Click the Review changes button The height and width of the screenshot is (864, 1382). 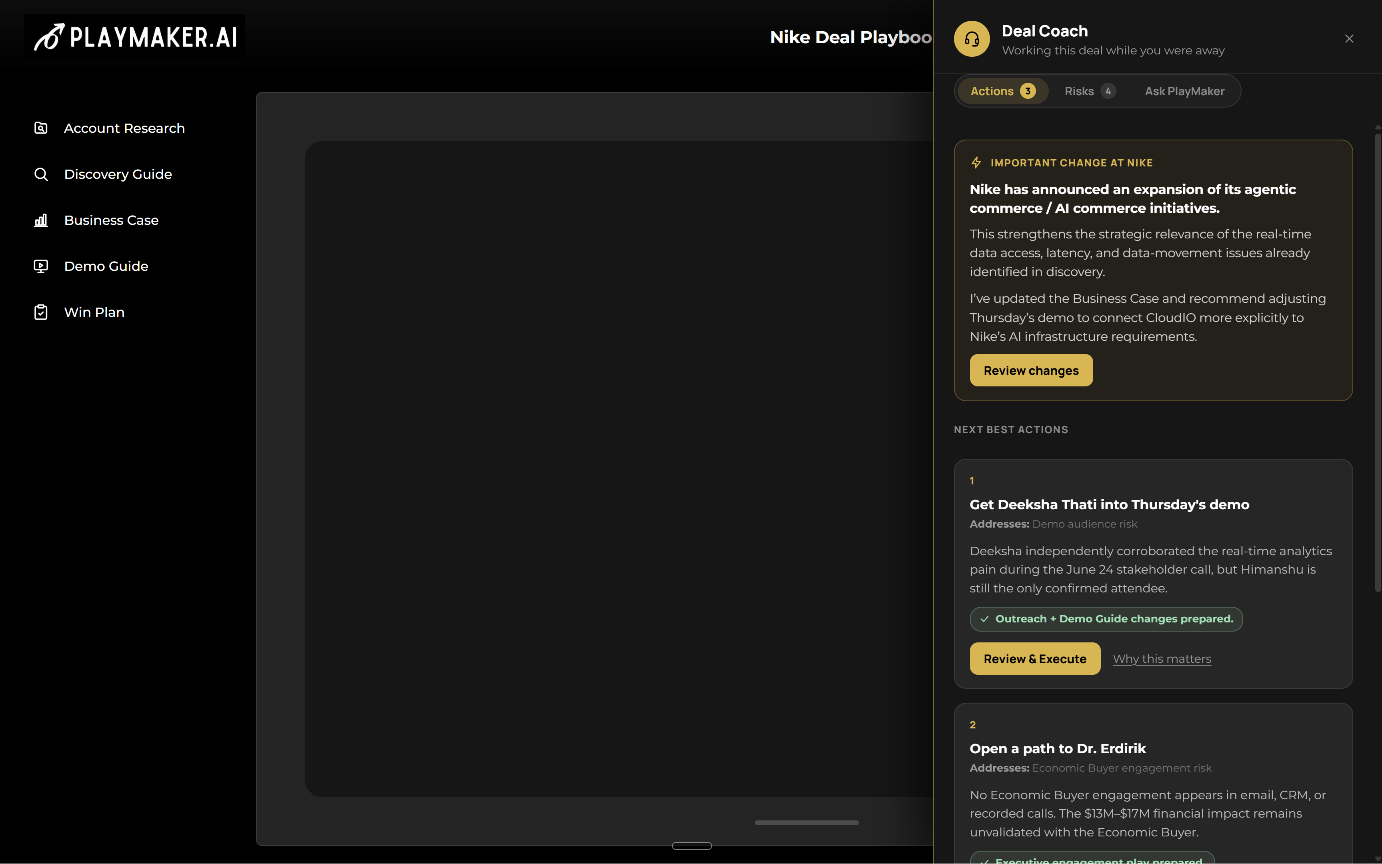[x=1031, y=370]
